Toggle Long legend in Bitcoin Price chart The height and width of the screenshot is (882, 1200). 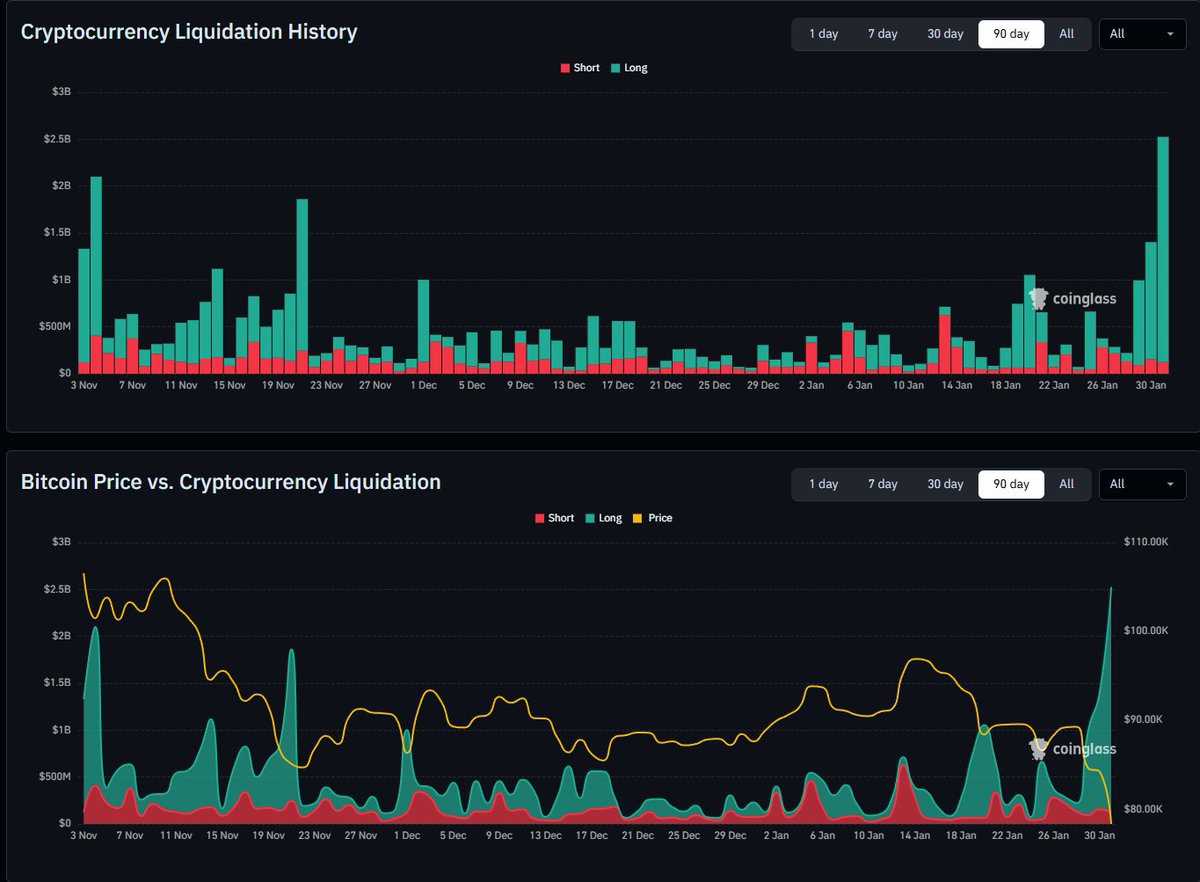coord(604,518)
